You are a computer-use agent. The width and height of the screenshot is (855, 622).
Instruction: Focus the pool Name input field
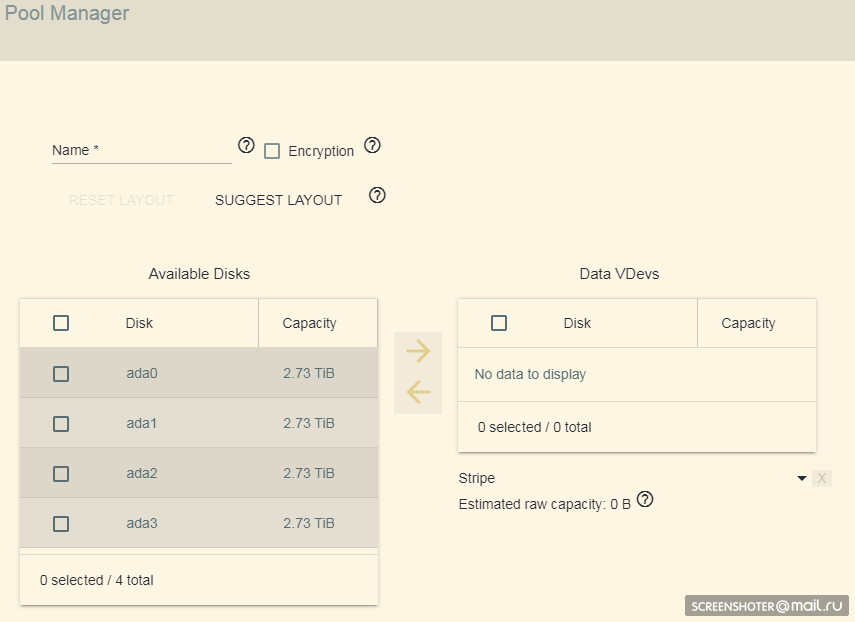tap(141, 151)
